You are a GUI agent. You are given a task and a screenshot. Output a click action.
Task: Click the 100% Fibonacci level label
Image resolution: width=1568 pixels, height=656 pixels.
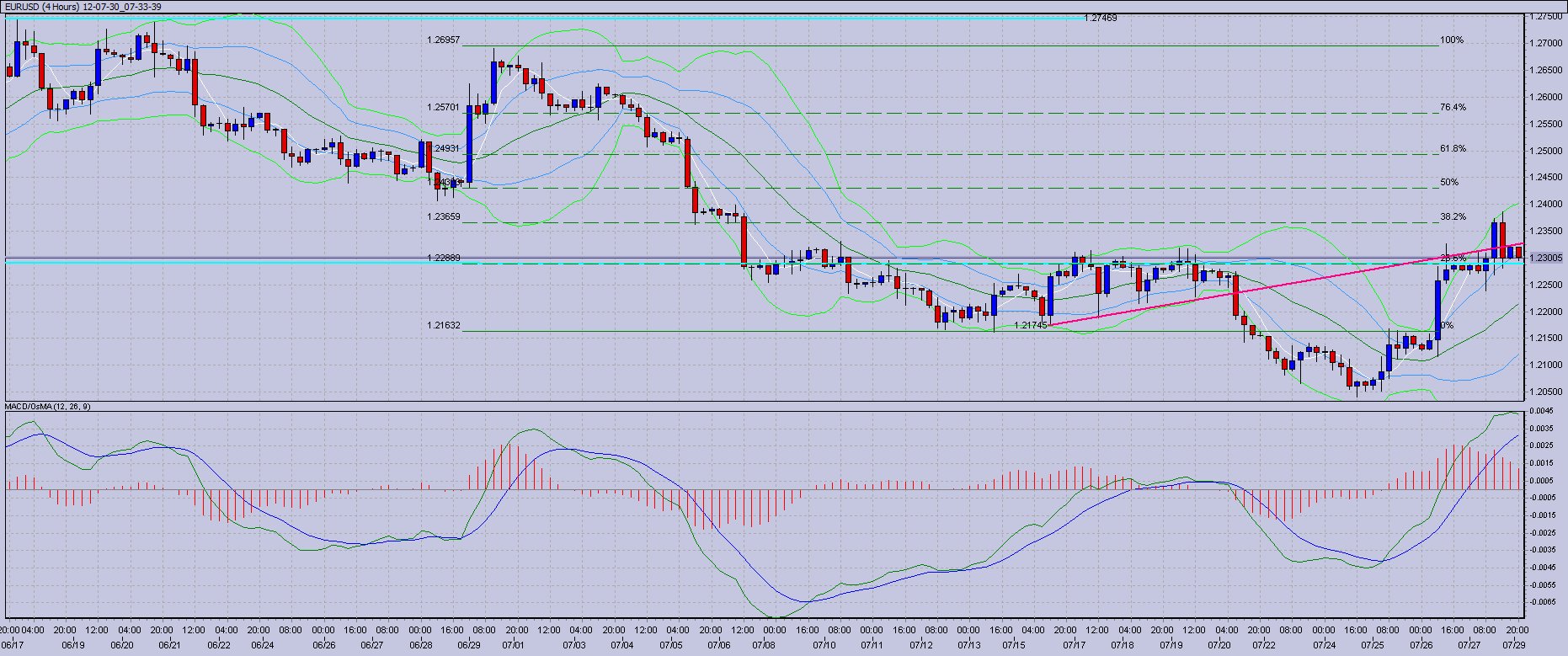1451,40
